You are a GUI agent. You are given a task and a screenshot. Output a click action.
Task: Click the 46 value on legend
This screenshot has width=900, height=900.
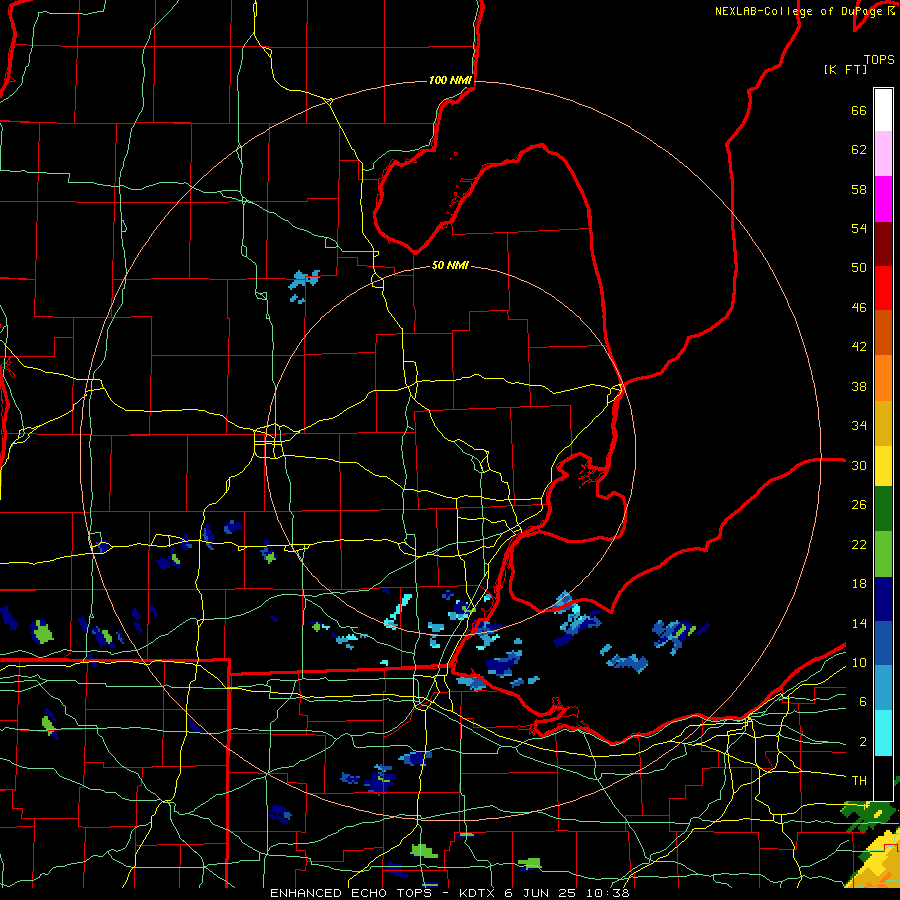859,308
